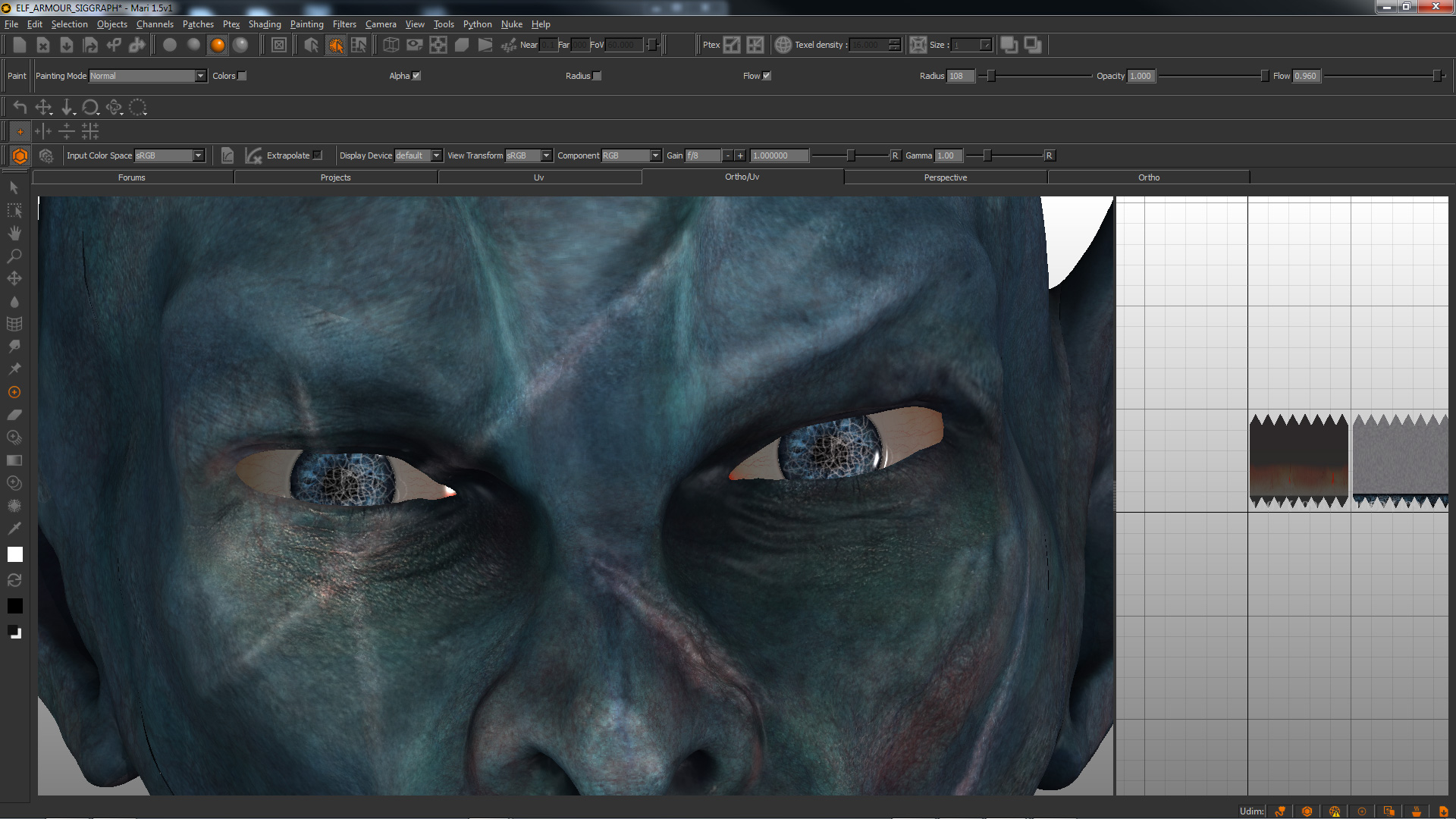
Task: Uncheck the Alpha checkbox
Action: (416, 76)
